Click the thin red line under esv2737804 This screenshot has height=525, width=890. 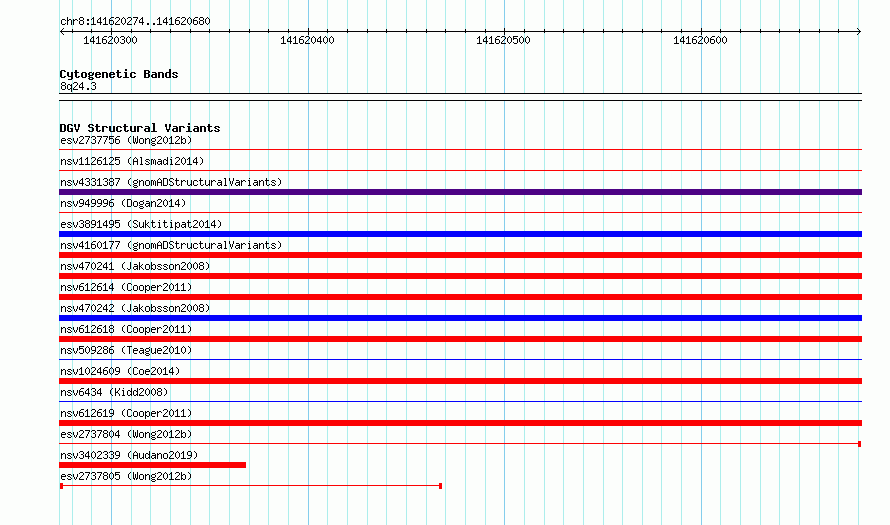[x=460, y=444]
